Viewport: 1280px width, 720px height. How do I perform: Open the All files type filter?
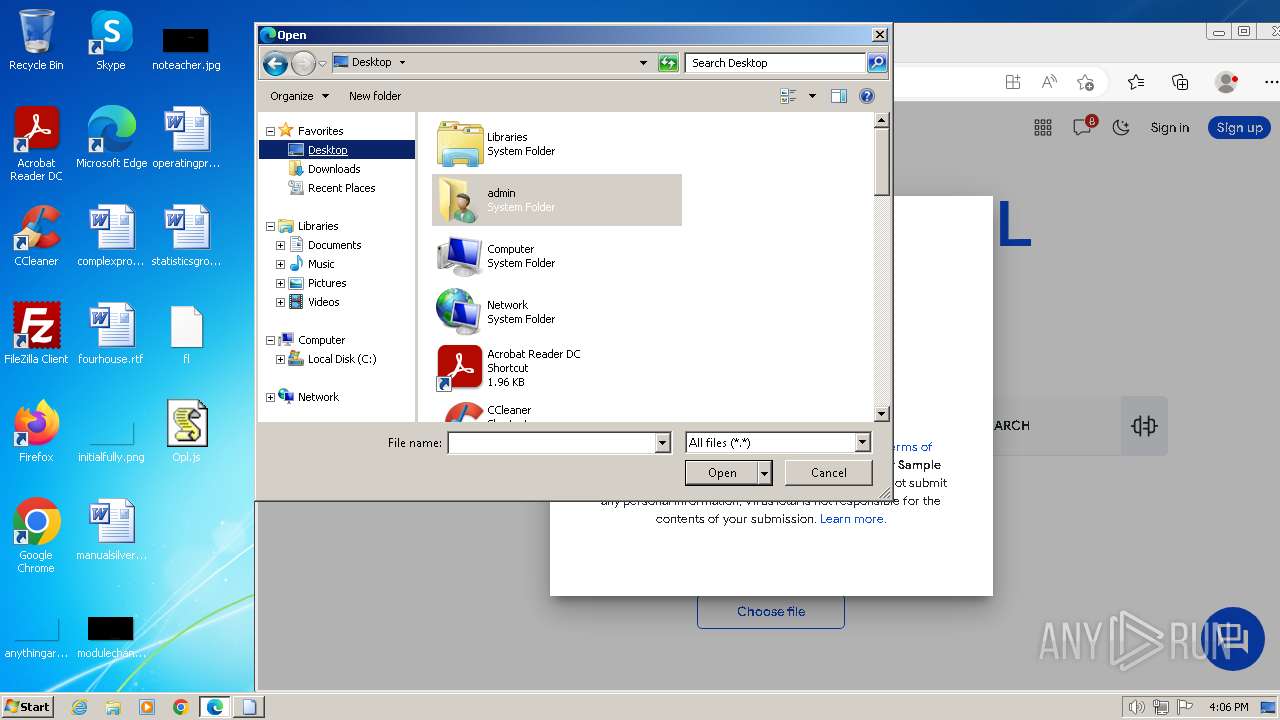777,443
